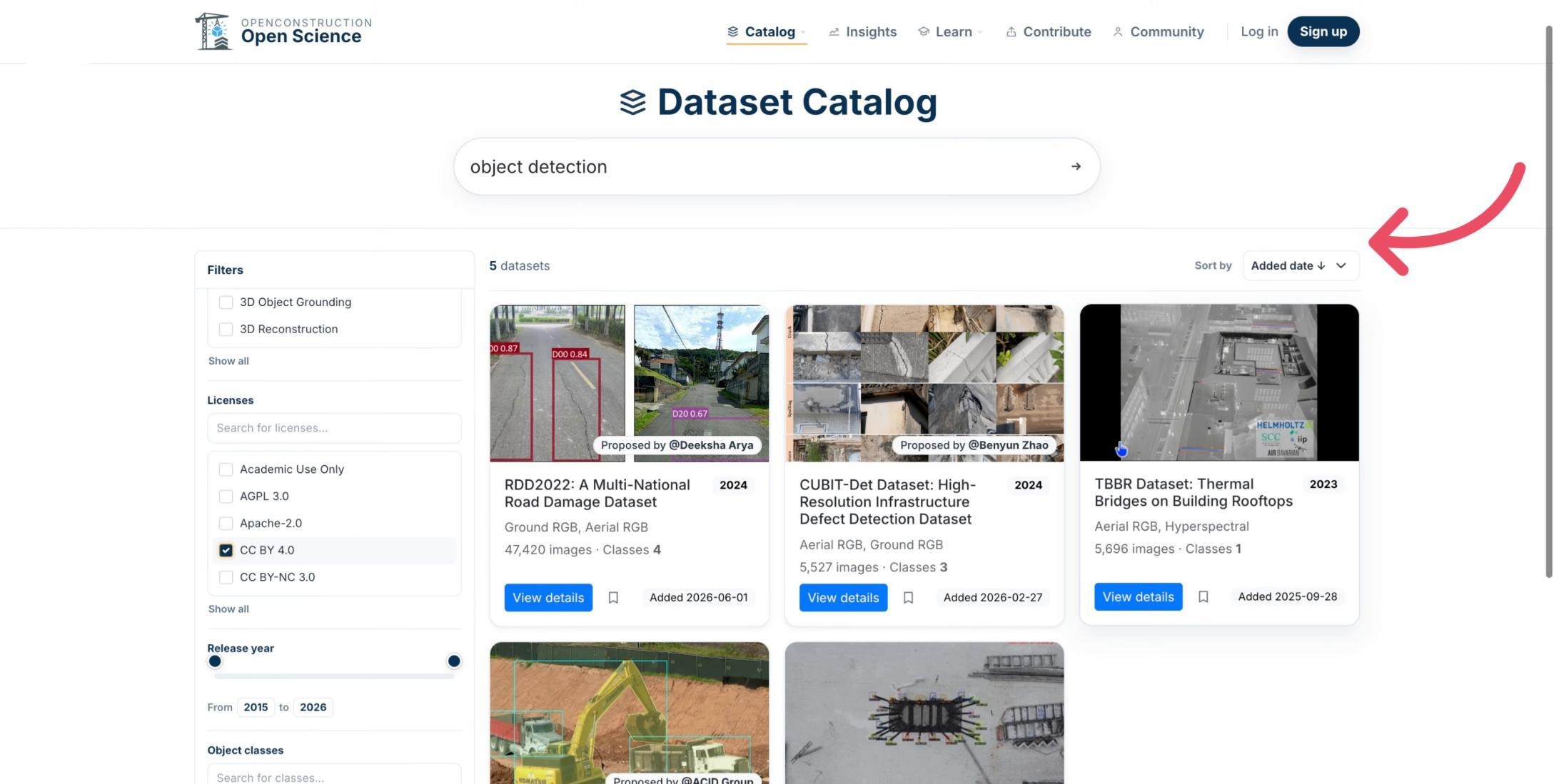Open the @Deeksha Arya proposer profile
The width and height of the screenshot is (1554, 784).
tap(711, 445)
